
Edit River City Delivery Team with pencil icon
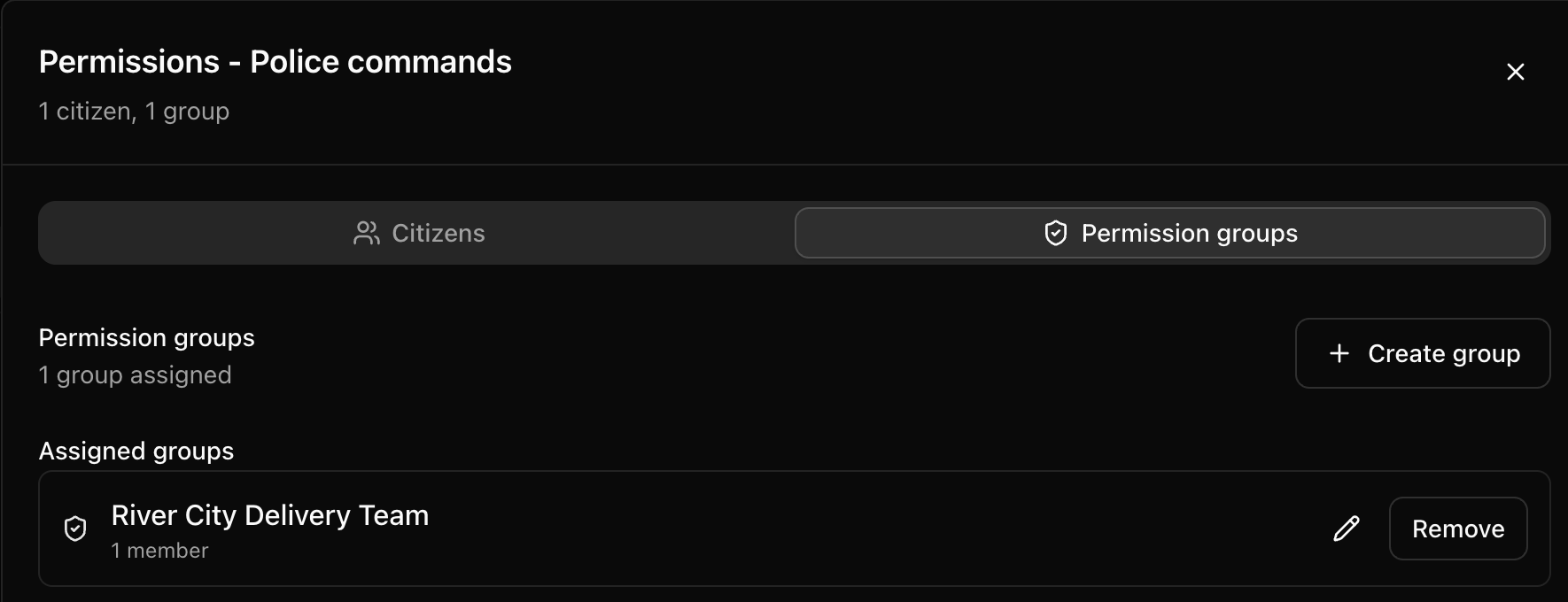tap(1347, 529)
